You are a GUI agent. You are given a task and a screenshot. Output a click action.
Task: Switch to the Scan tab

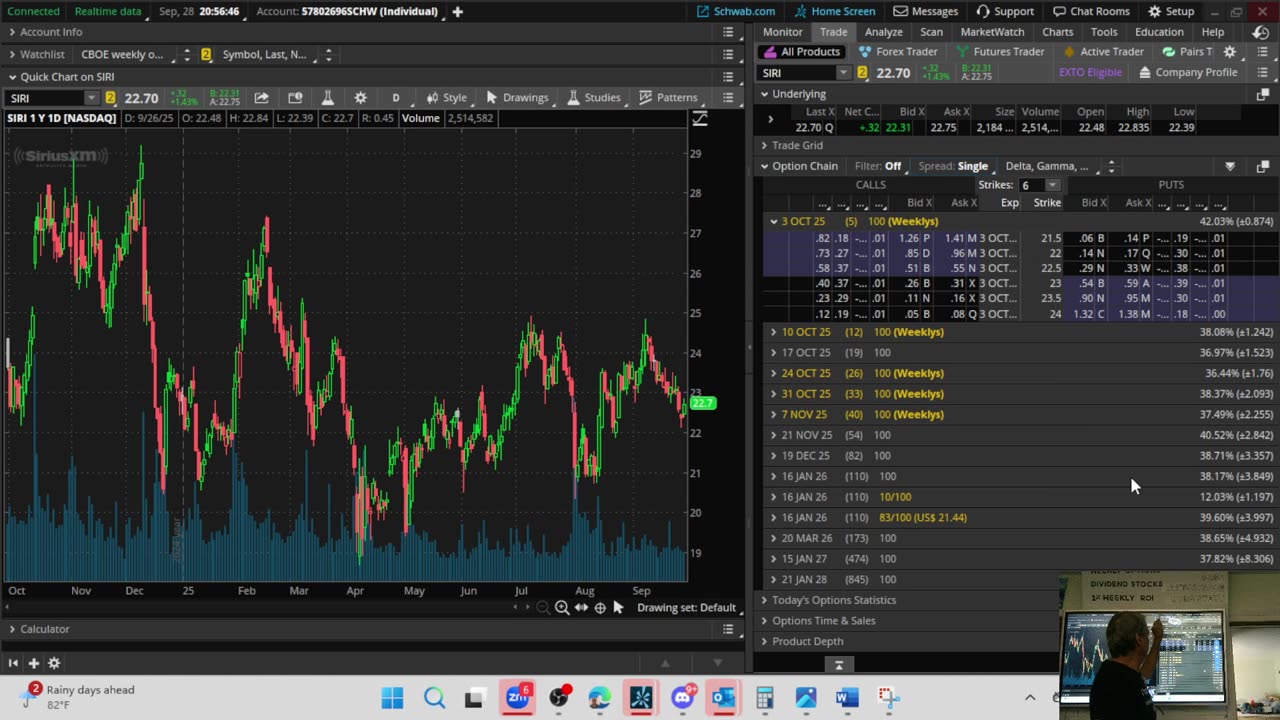(x=931, y=32)
